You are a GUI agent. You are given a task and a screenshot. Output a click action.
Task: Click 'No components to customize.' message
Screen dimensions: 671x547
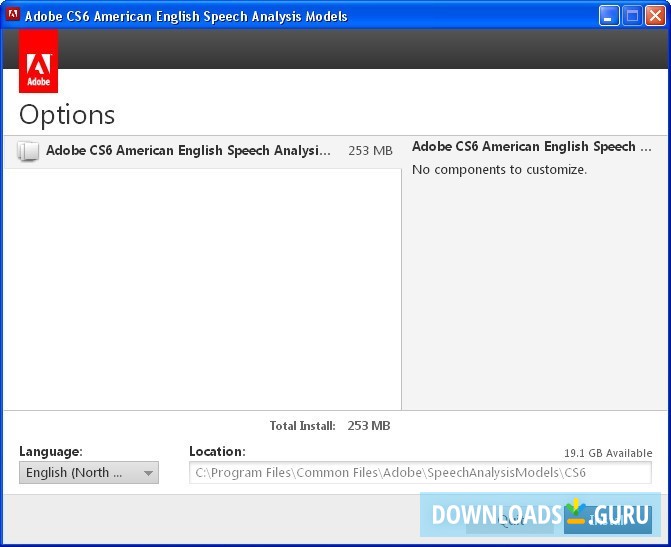pyautogui.click(x=499, y=169)
